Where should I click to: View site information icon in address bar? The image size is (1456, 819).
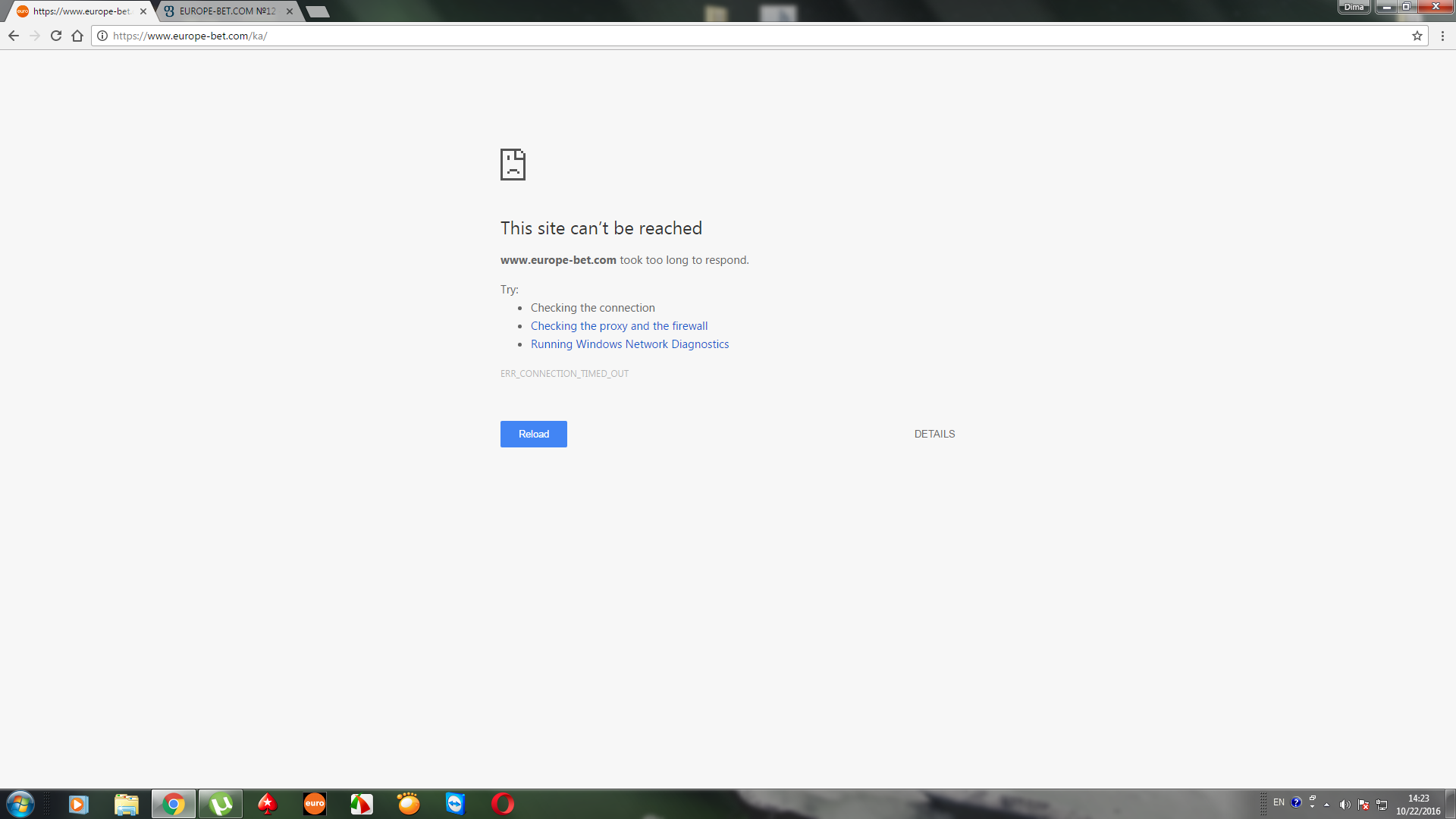102,36
